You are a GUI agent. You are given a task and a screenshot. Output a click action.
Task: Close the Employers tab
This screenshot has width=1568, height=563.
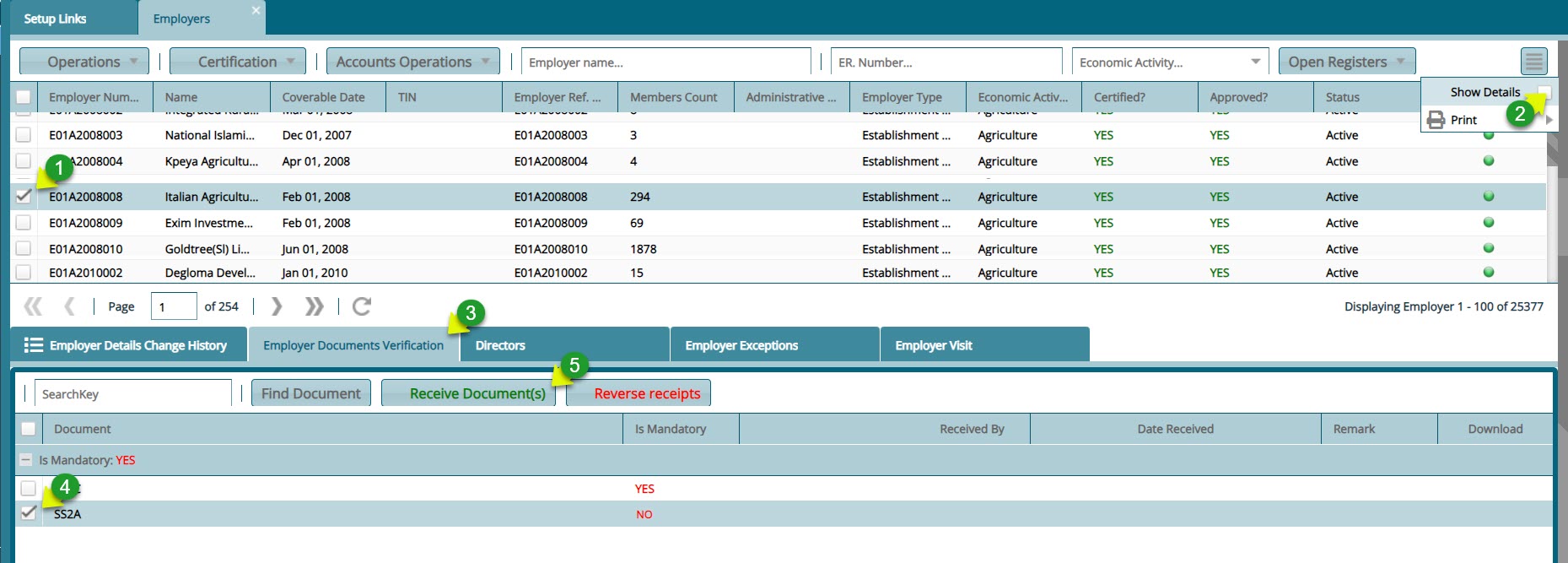[x=256, y=10]
